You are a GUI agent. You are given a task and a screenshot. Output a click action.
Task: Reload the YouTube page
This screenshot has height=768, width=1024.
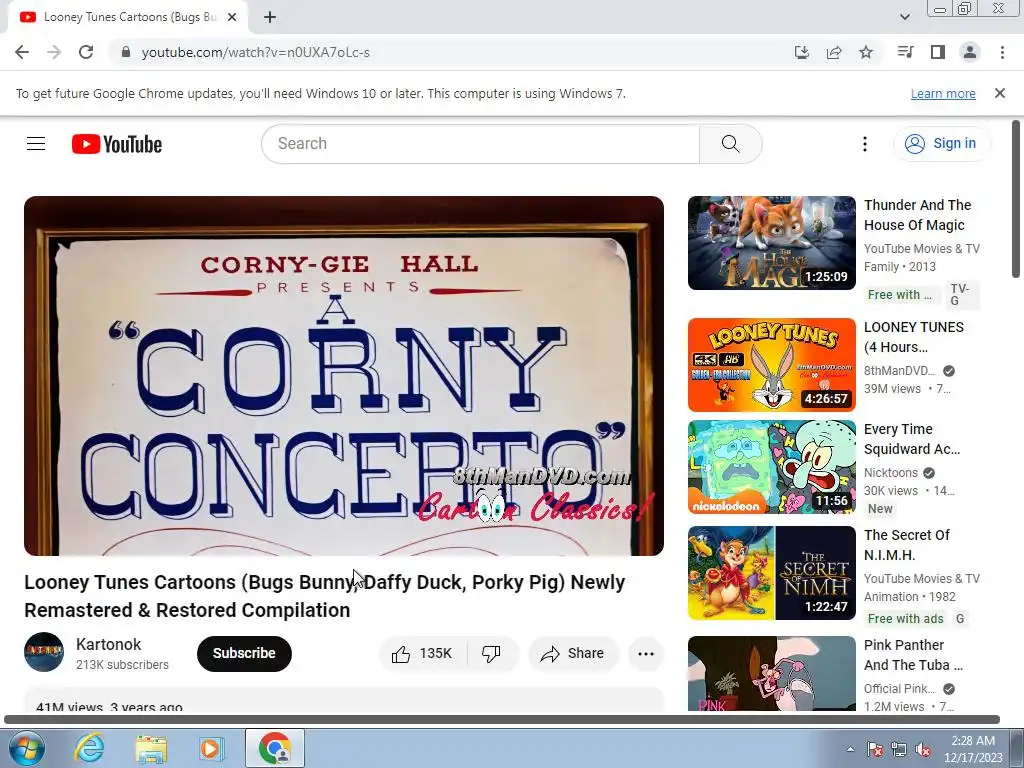tap(86, 52)
